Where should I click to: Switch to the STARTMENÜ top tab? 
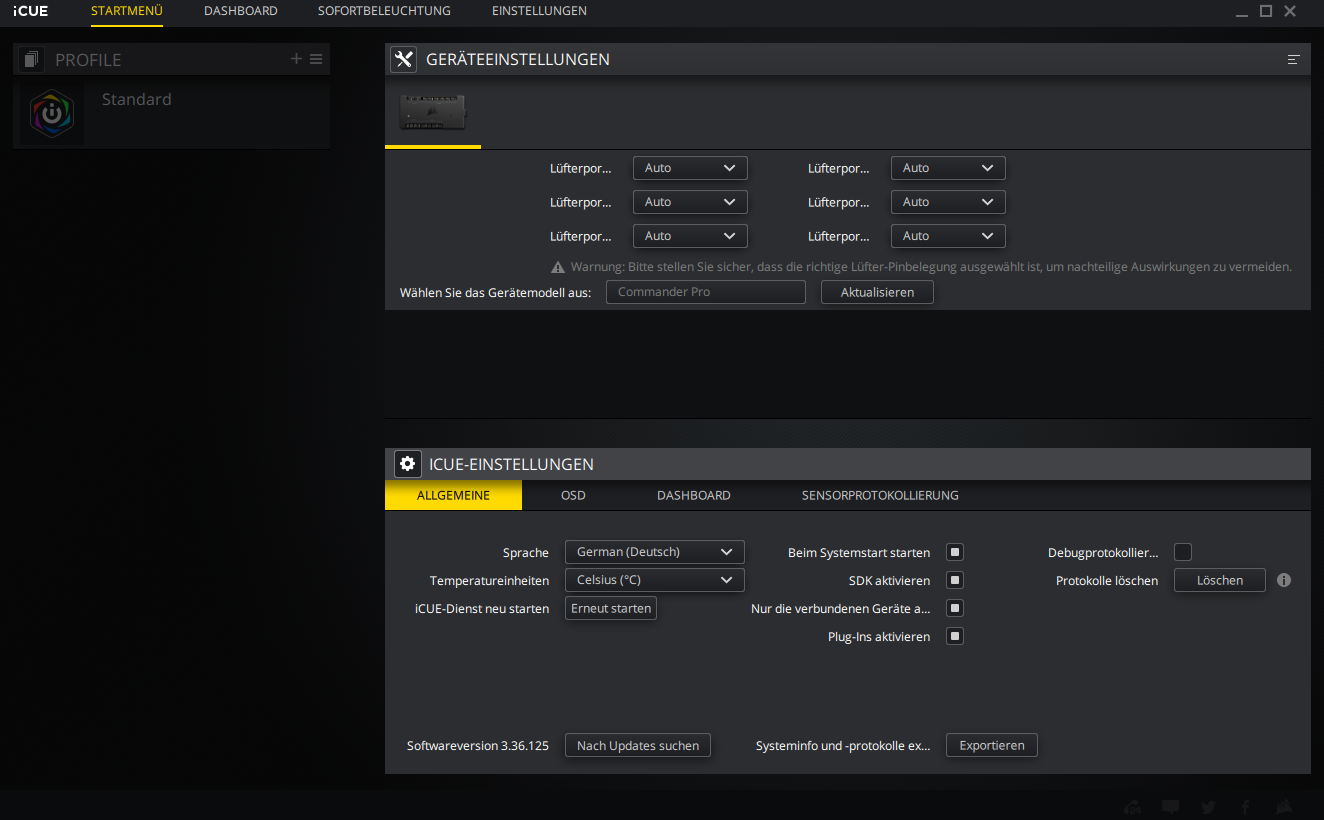pyautogui.click(x=126, y=11)
